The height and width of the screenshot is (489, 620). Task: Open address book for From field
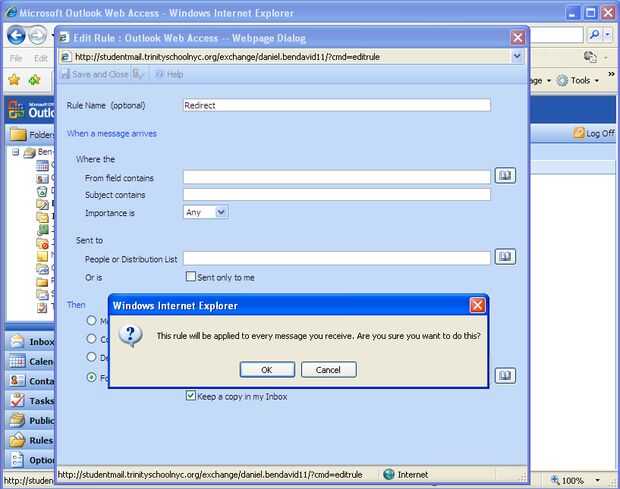pos(505,176)
